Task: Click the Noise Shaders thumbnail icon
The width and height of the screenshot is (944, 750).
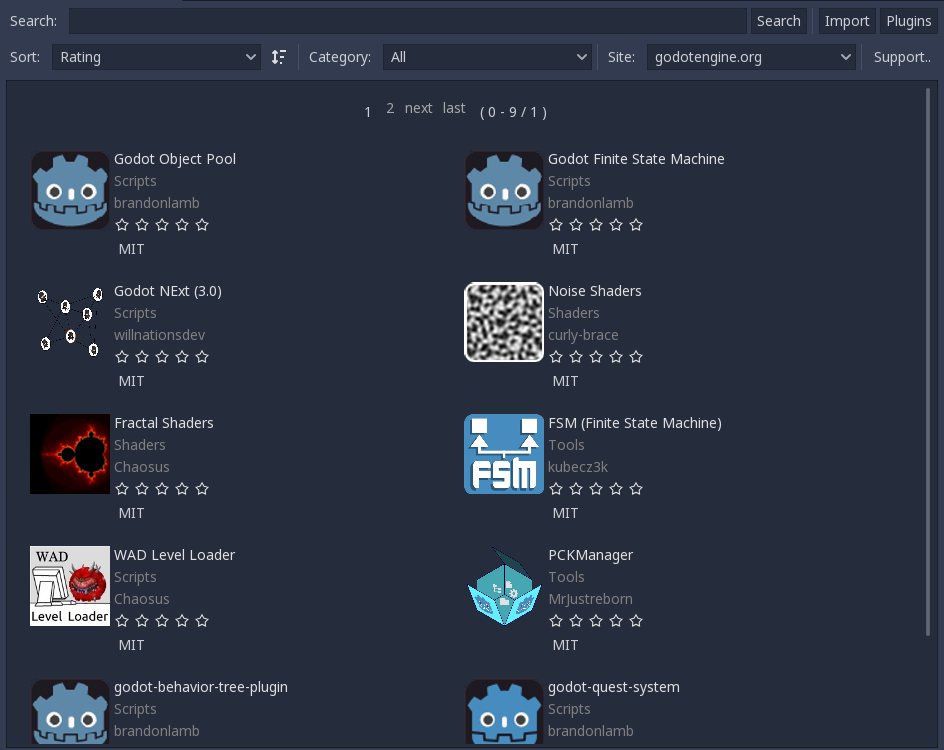Action: (504, 322)
